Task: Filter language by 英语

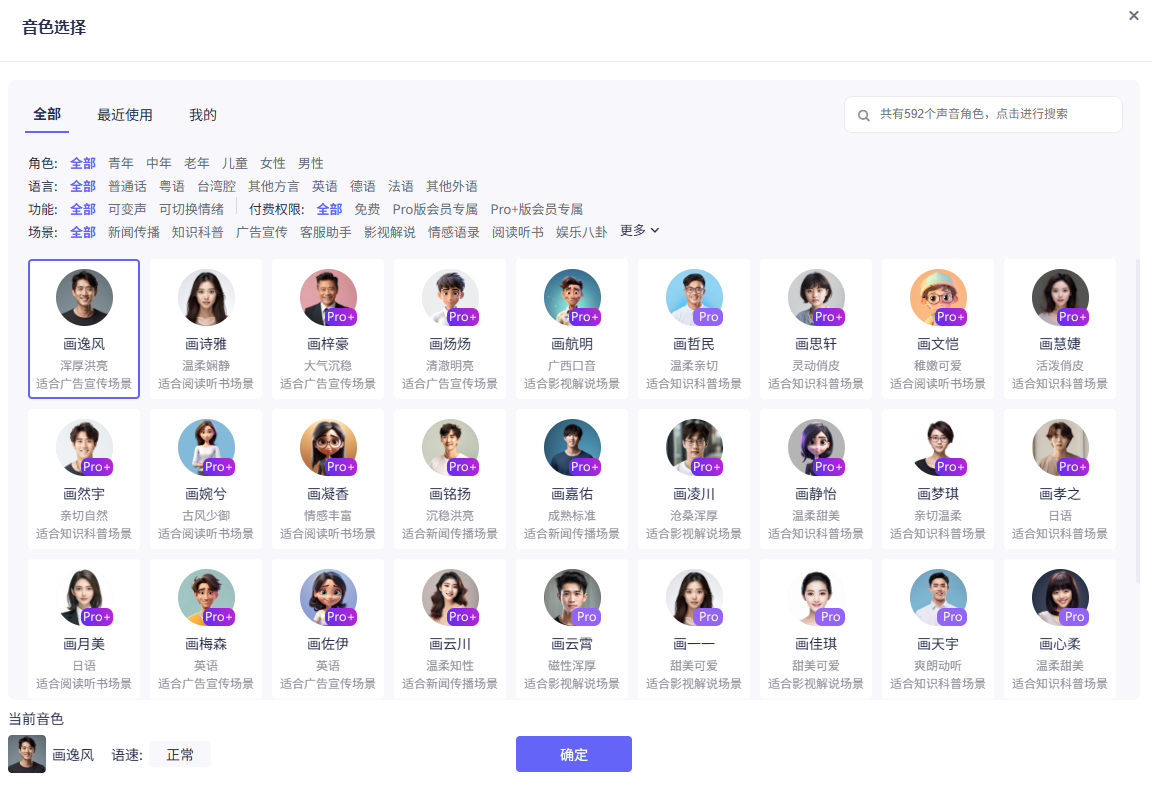Action: click(x=325, y=186)
